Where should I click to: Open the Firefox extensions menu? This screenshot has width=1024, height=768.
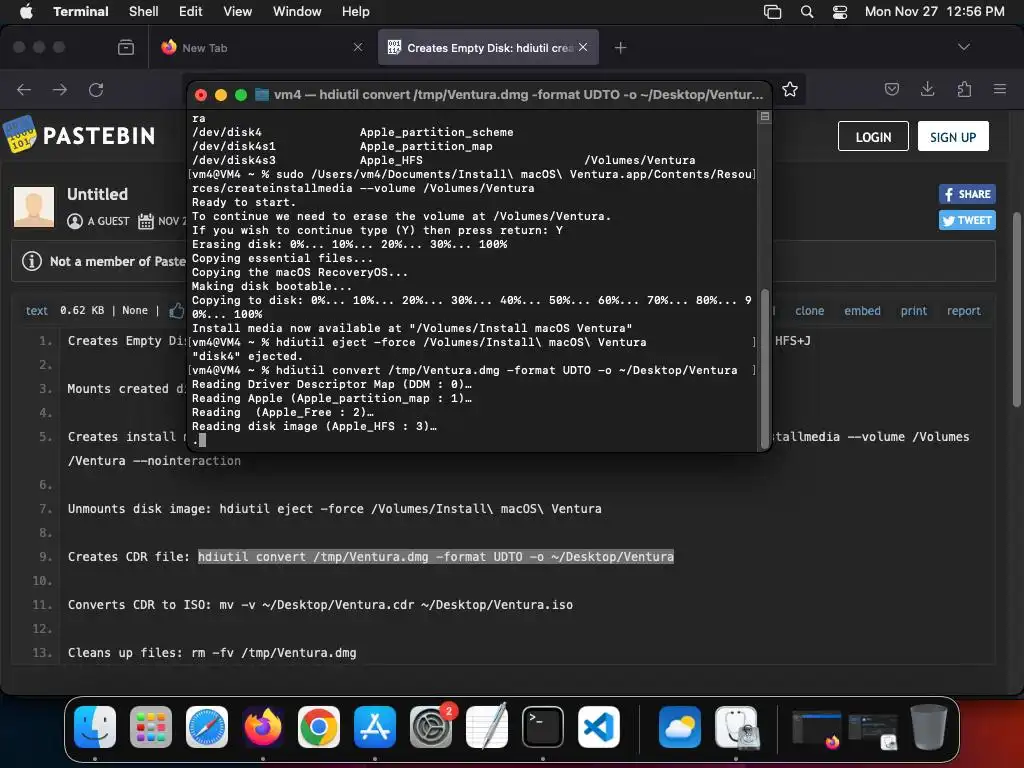pyautogui.click(x=964, y=89)
